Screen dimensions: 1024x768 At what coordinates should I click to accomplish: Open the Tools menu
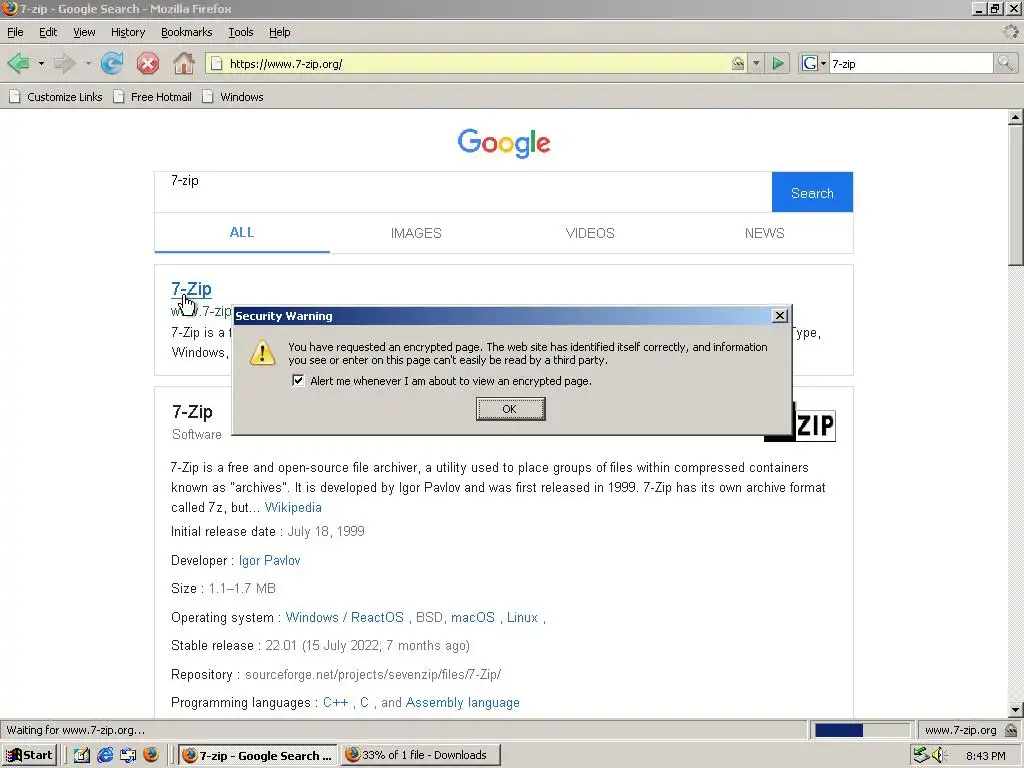240,32
